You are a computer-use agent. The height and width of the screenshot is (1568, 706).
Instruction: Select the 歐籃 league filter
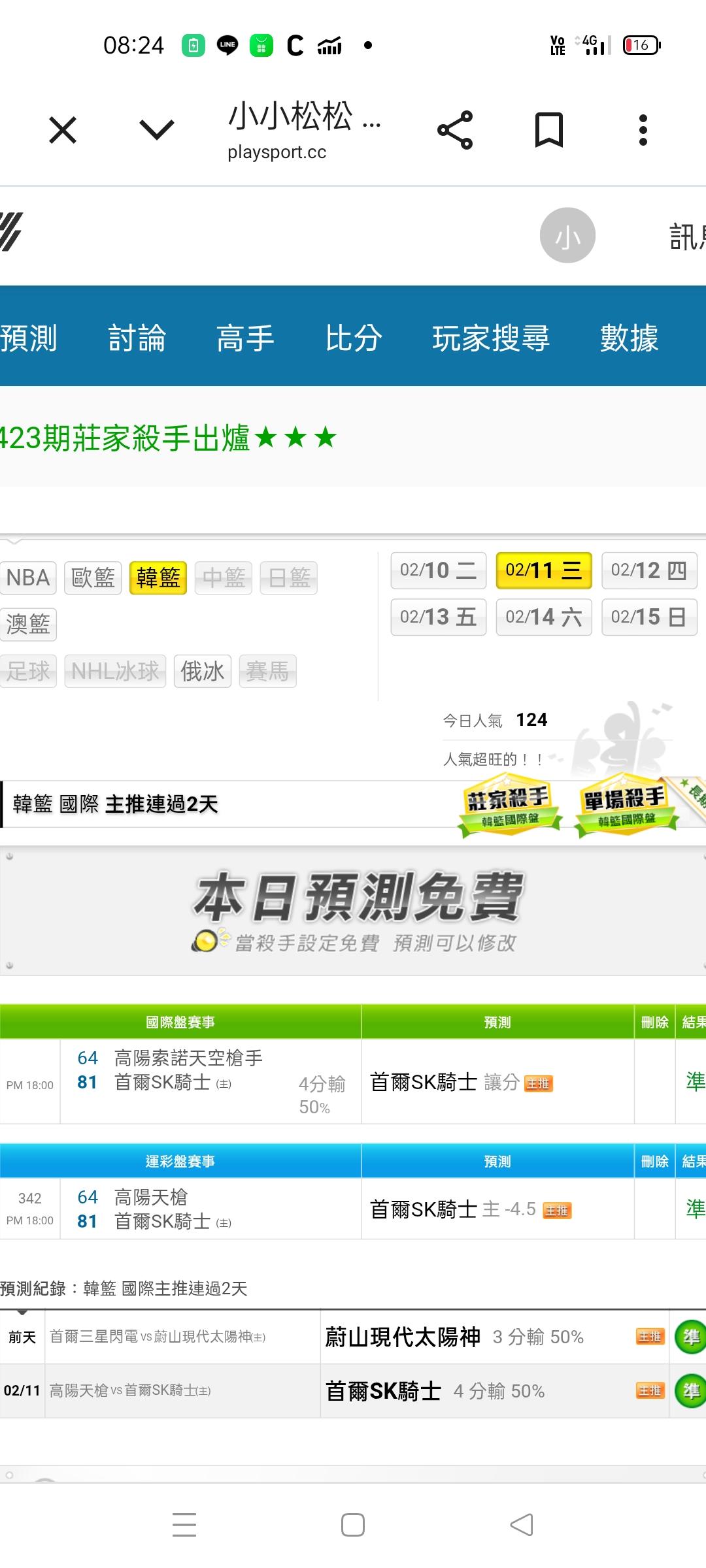pos(93,578)
